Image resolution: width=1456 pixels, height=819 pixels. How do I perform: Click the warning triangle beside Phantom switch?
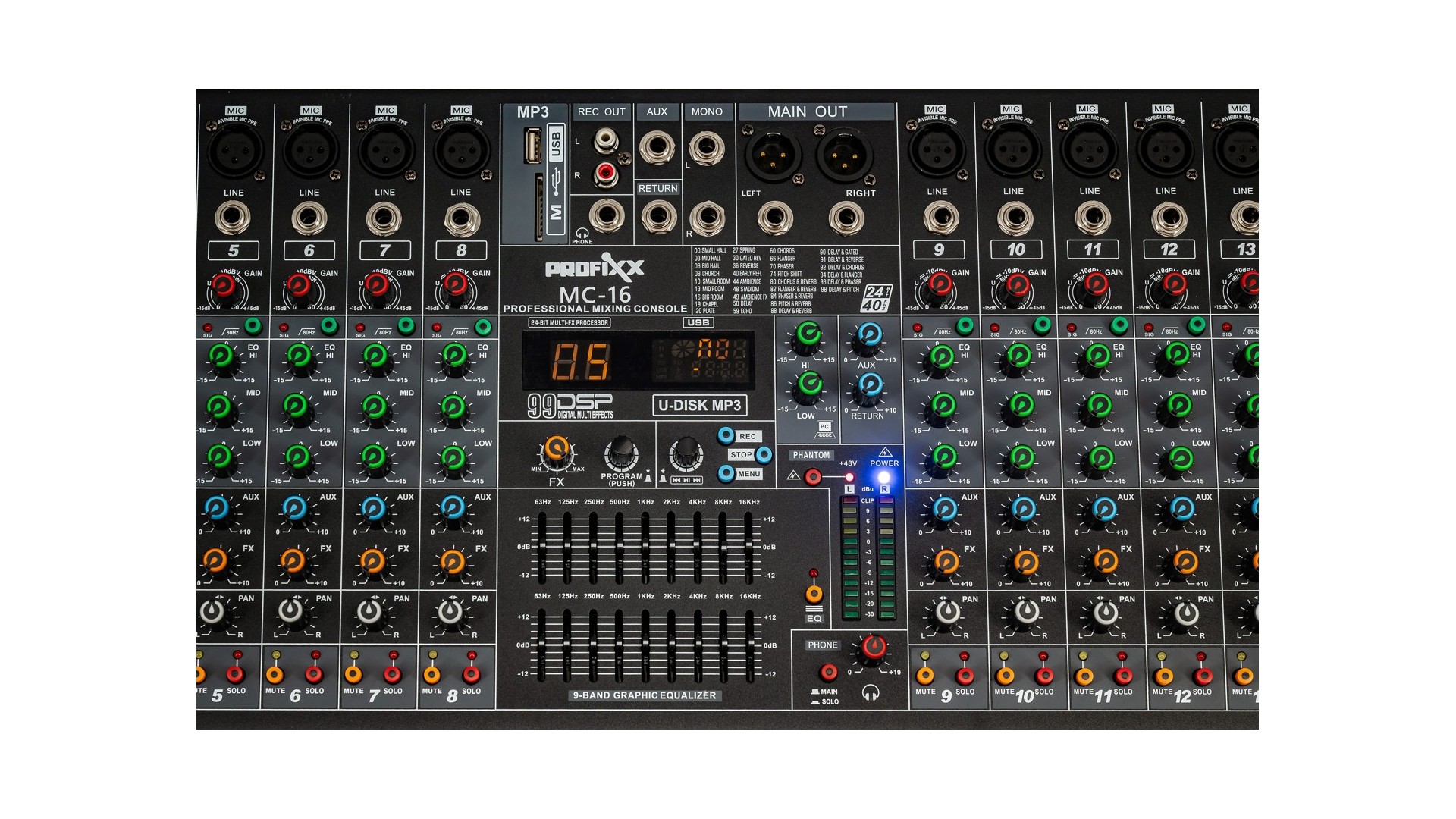[794, 475]
